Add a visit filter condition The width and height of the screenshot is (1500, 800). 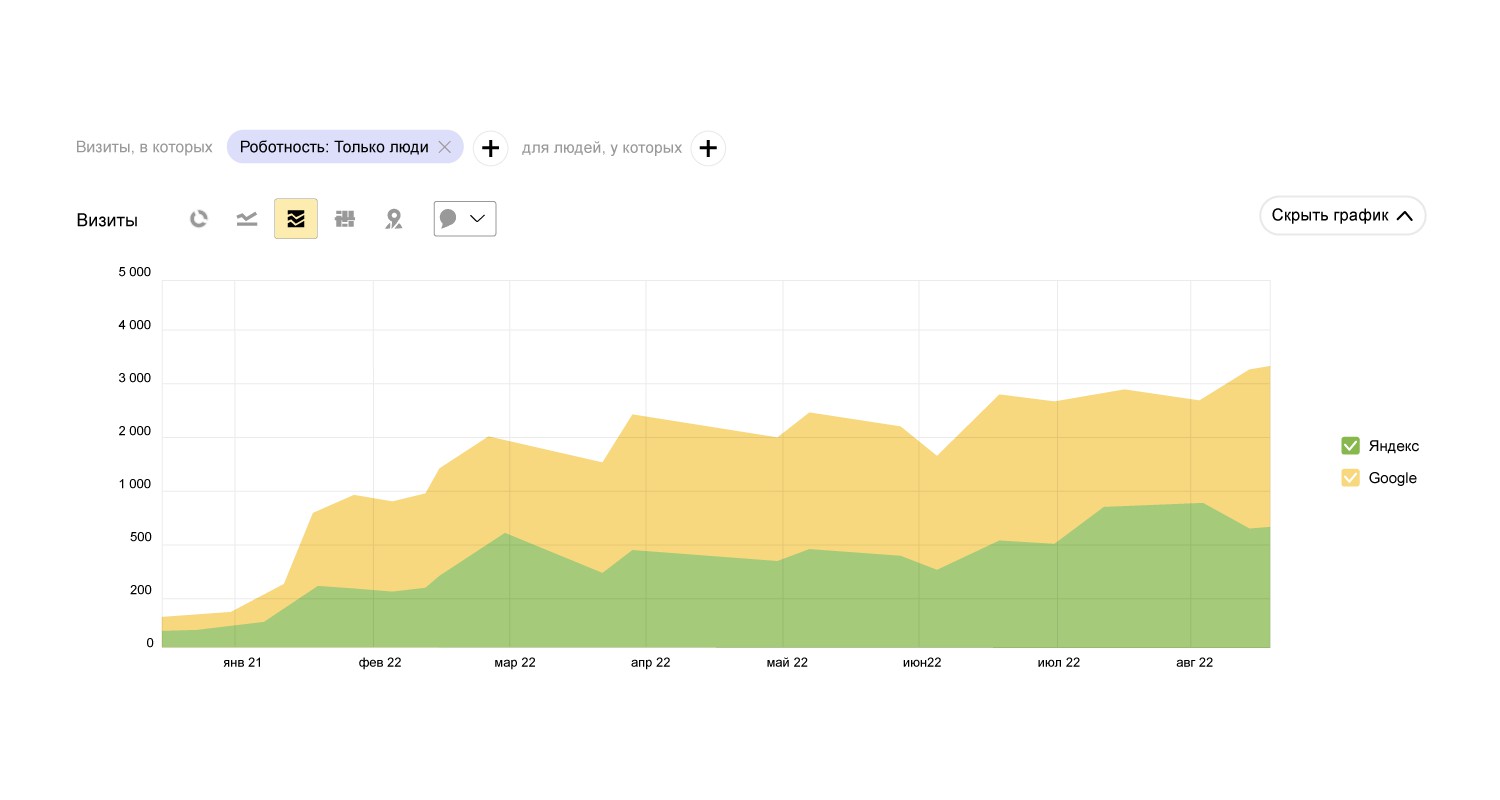(490, 148)
